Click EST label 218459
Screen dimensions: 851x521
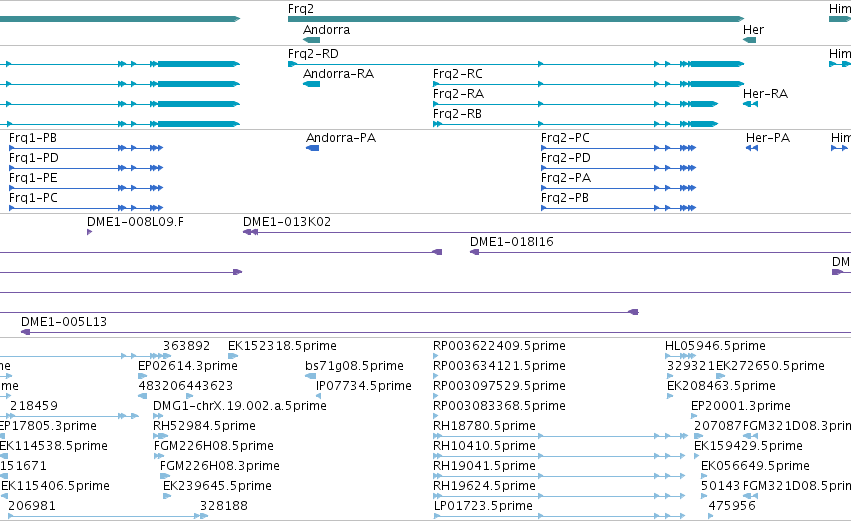point(34,406)
